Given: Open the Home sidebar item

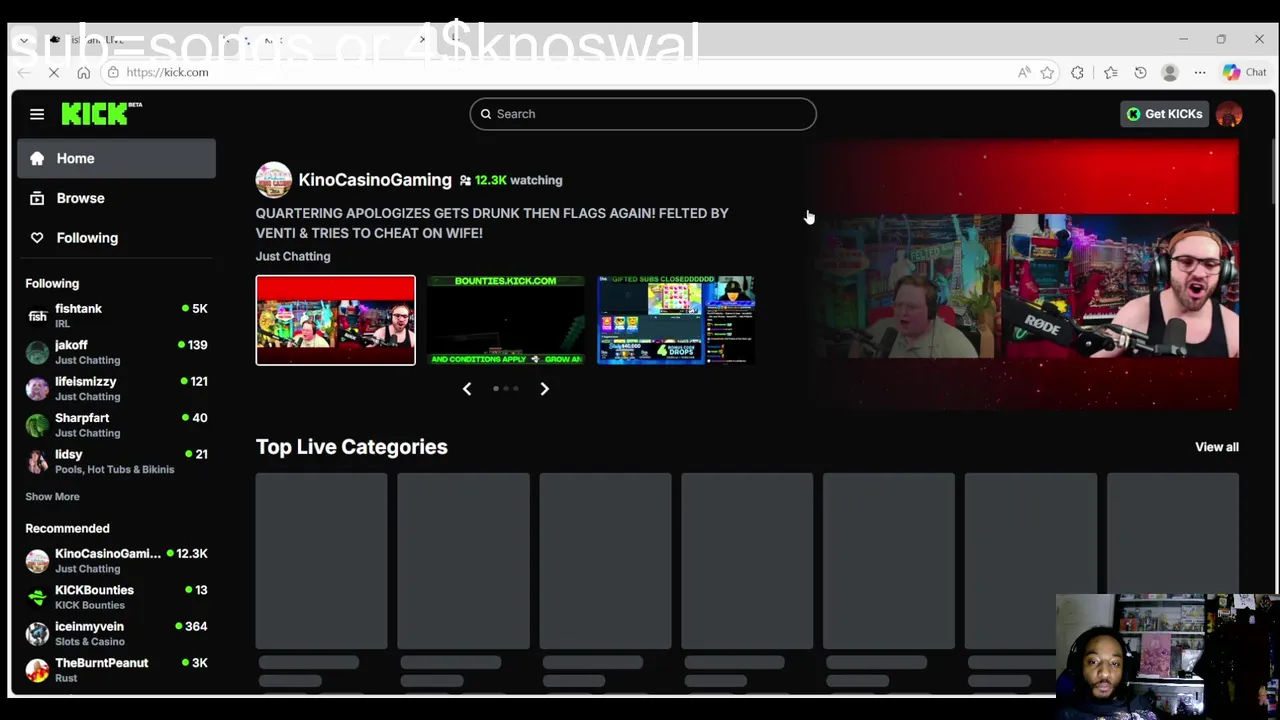Looking at the screenshot, I should coord(116,158).
